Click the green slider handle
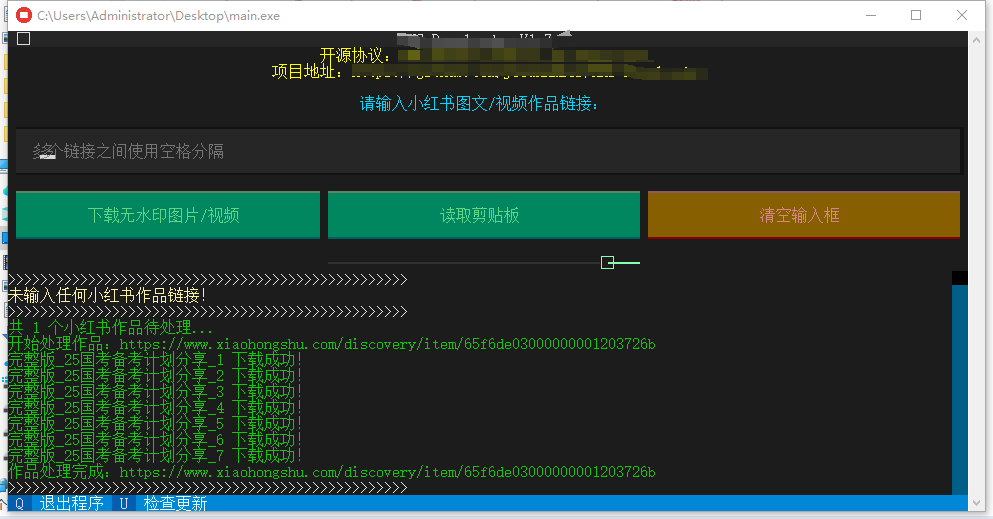The width and height of the screenshot is (993, 519). (607, 263)
